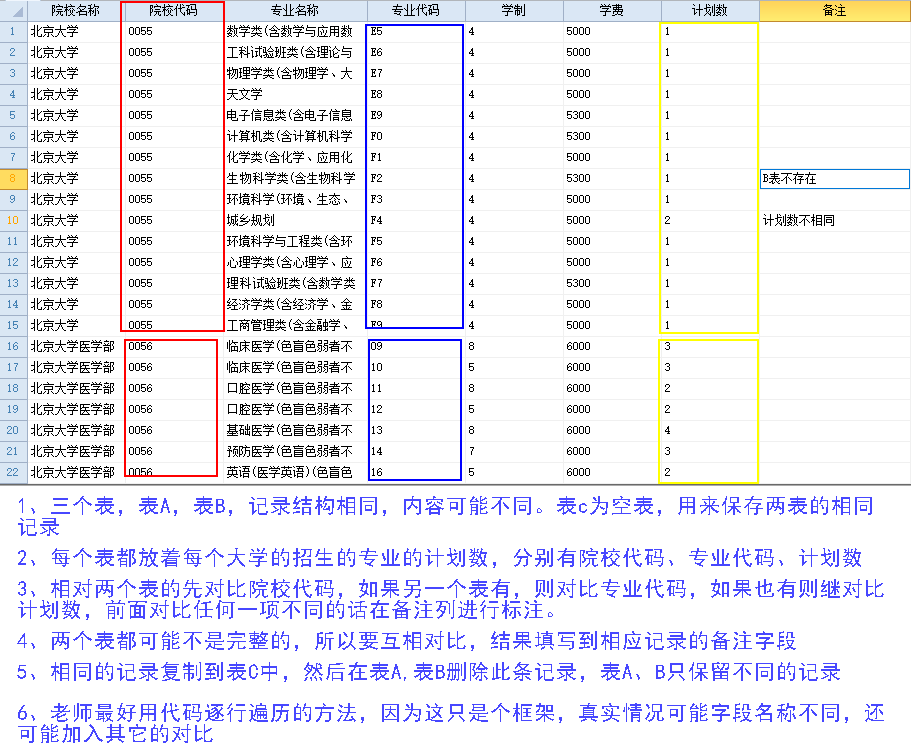
Task: Click major code cell 09
Action: [416, 346]
